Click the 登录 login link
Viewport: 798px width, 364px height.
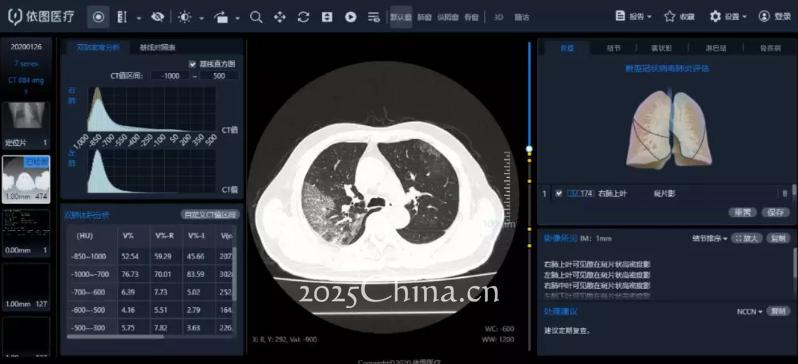click(x=775, y=16)
